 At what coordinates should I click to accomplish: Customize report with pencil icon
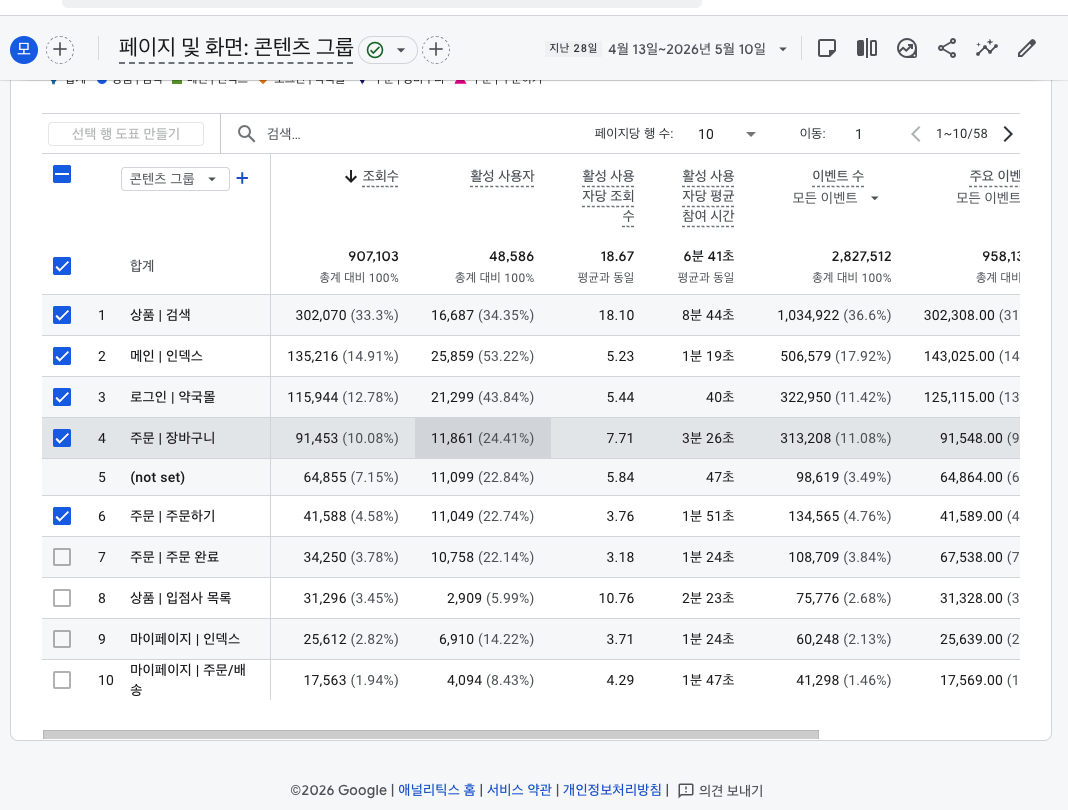tap(1026, 48)
